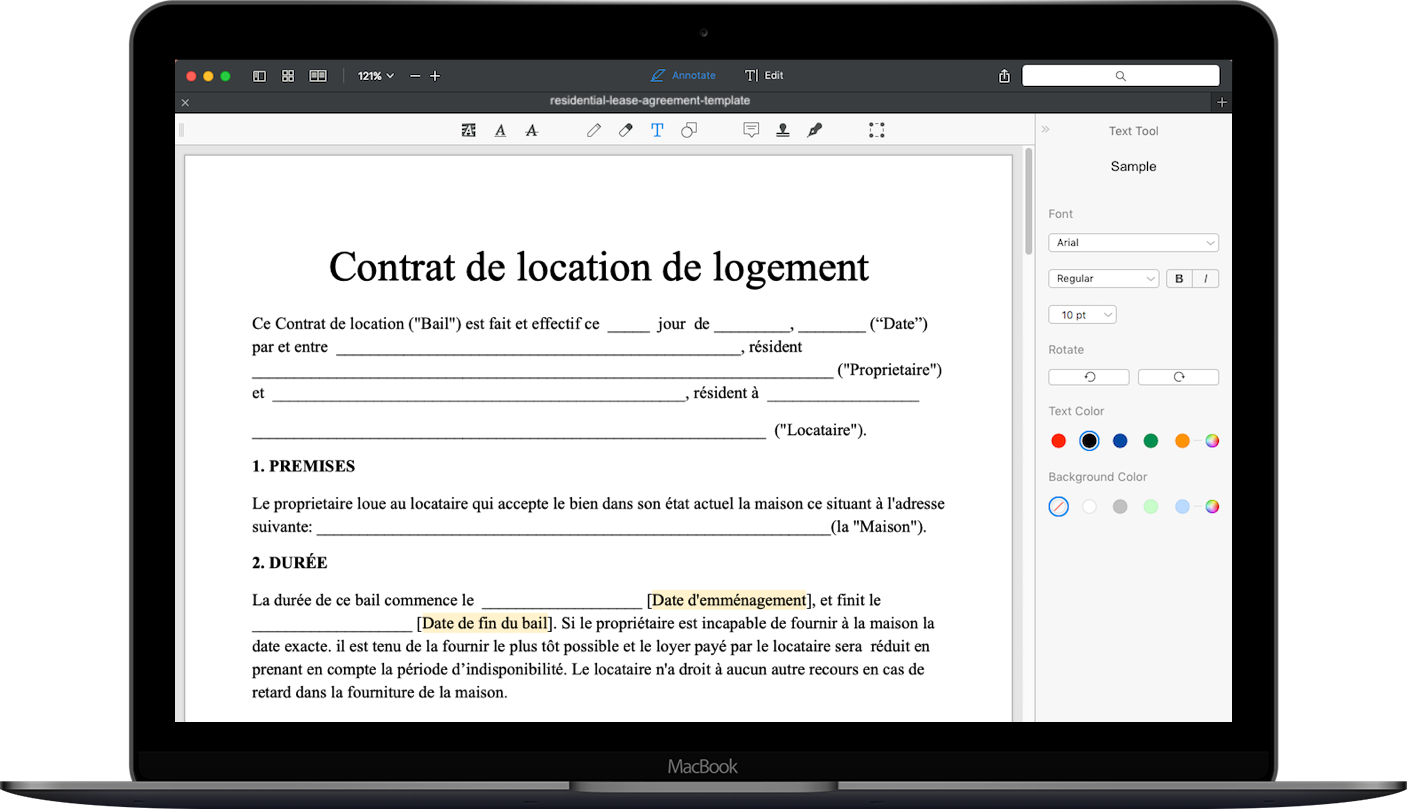
Task: Open the Regular font style dropdown
Action: pos(1103,279)
